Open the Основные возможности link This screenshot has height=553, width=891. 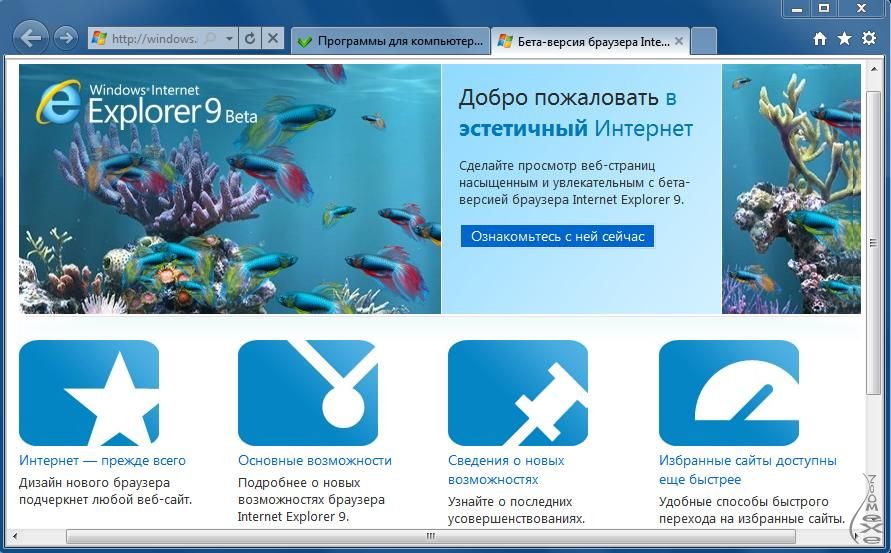(x=315, y=460)
